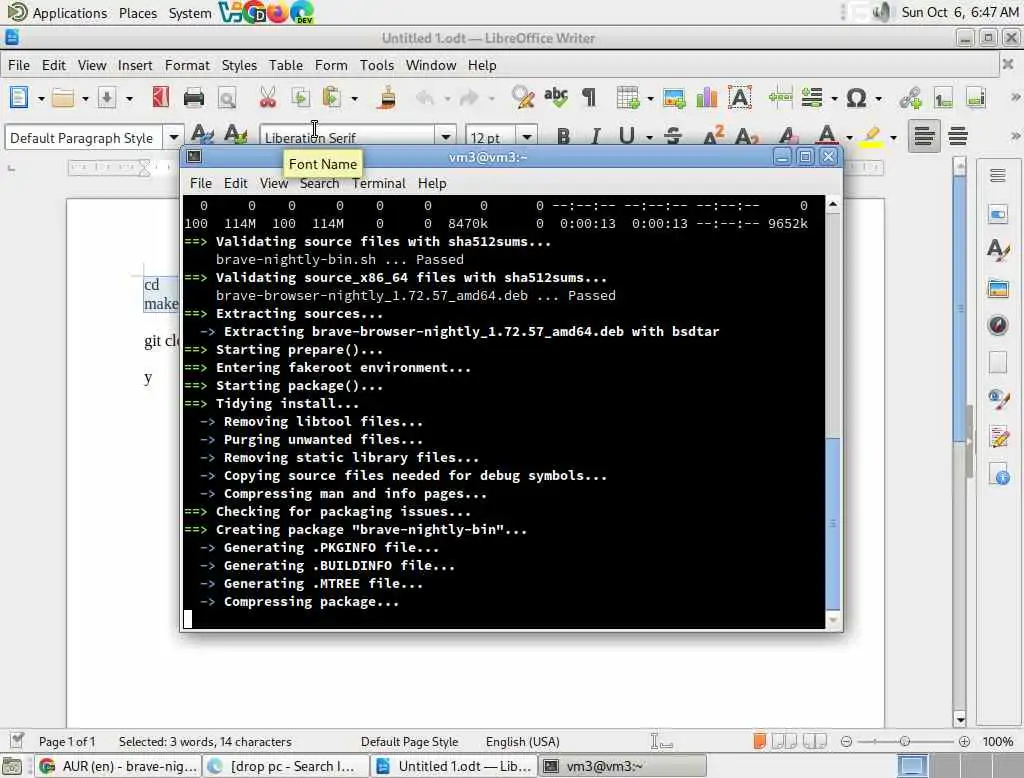Open highlighting color dropdown arrow
The height and width of the screenshot is (778, 1024).
coord(893,137)
